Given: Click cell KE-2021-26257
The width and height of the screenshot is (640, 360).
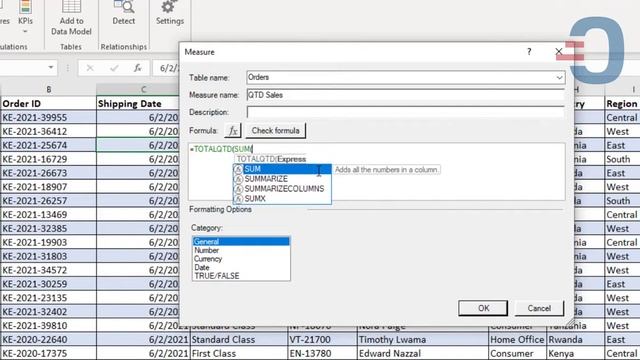Looking at the screenshot, I should click(x=49, y=201).
